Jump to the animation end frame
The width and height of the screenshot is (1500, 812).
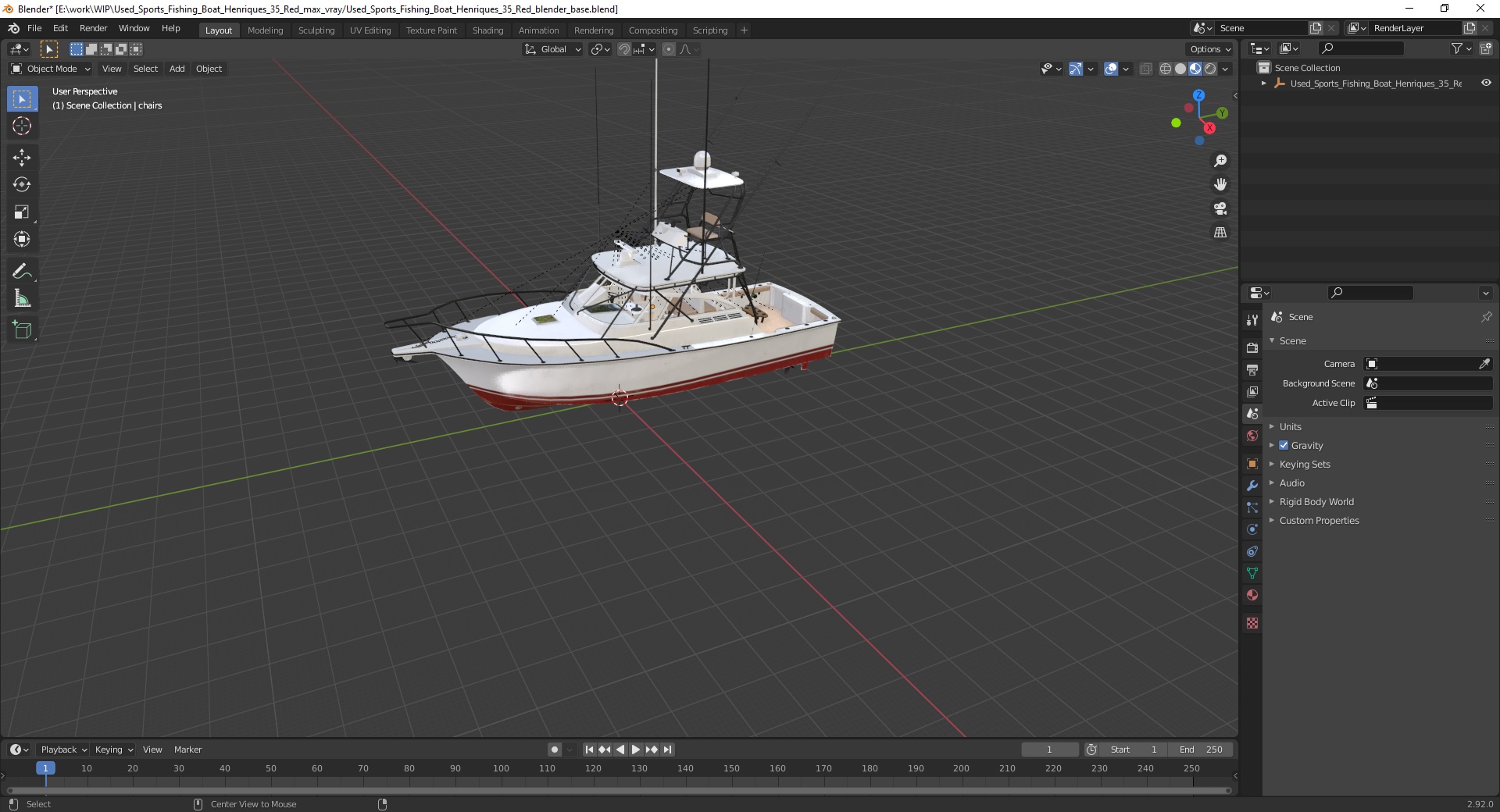[x=667, y=750]
